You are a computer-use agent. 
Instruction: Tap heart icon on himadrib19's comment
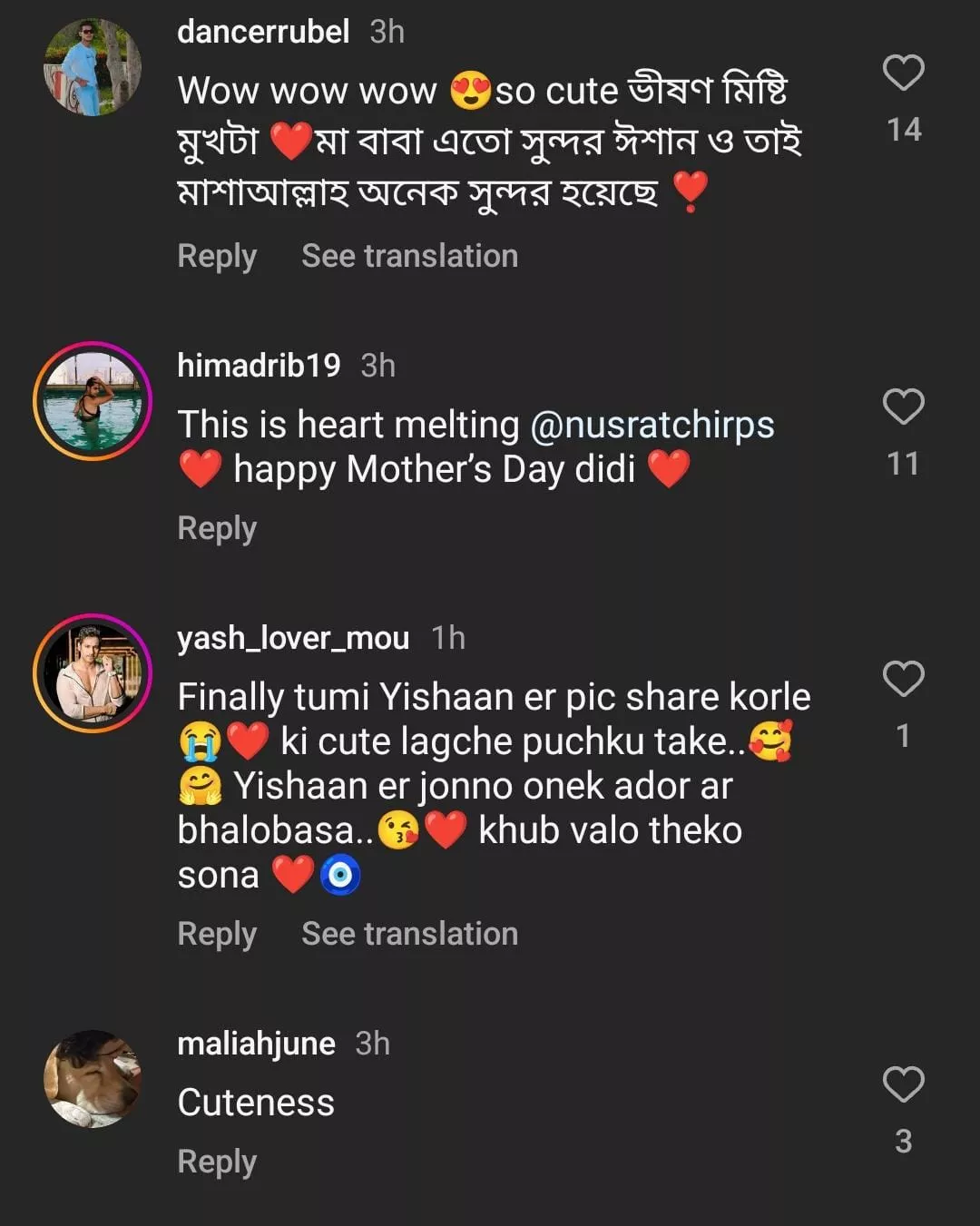point(903,407)
